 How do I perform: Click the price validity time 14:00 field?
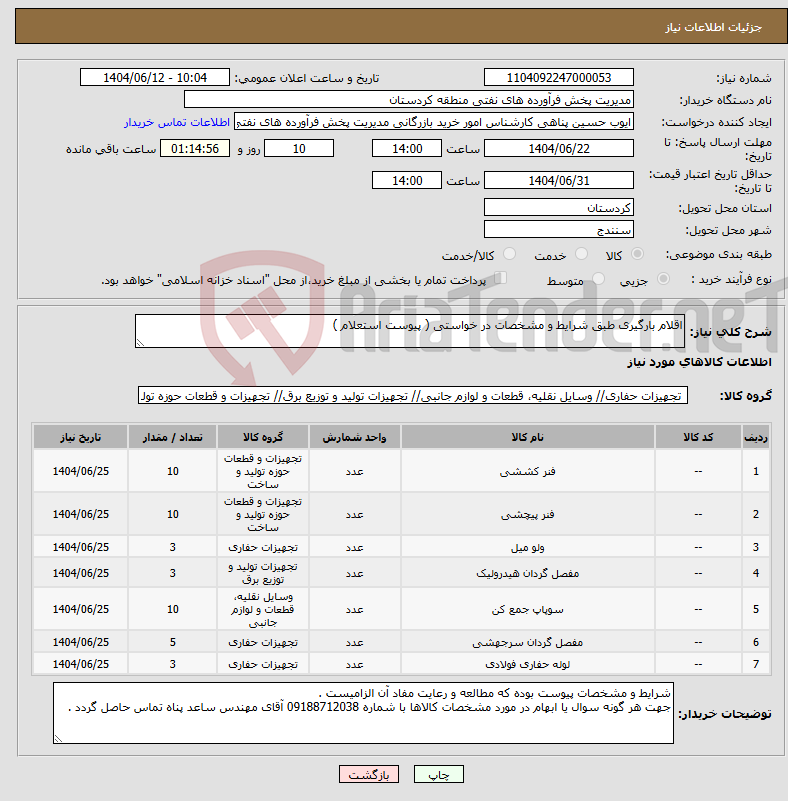coord(407,180)
